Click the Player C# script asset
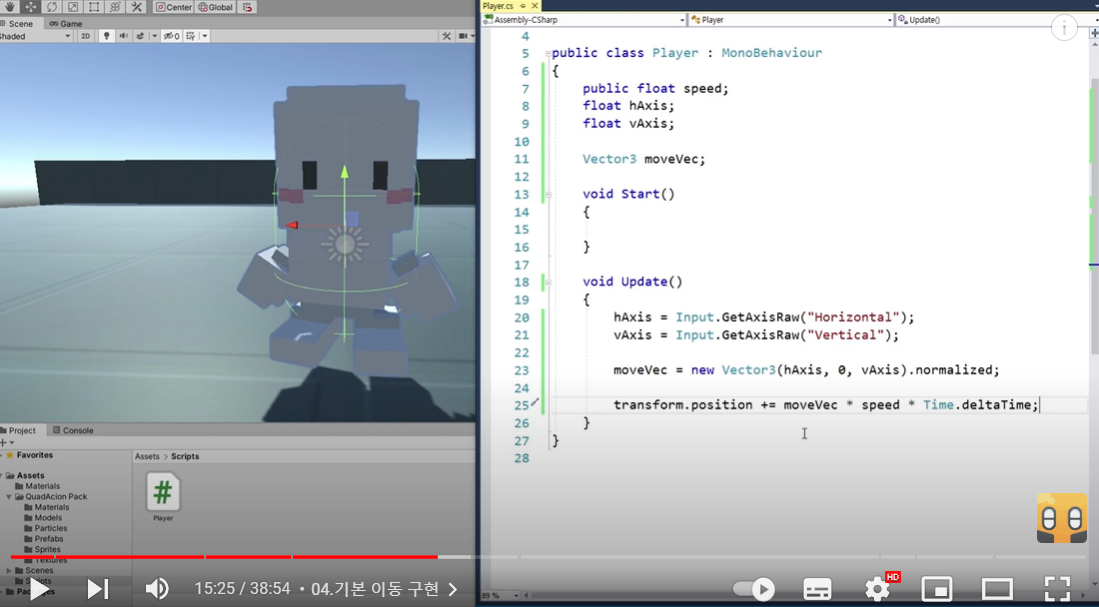This screenshot has width=1099, height=607. coord(163,497)
